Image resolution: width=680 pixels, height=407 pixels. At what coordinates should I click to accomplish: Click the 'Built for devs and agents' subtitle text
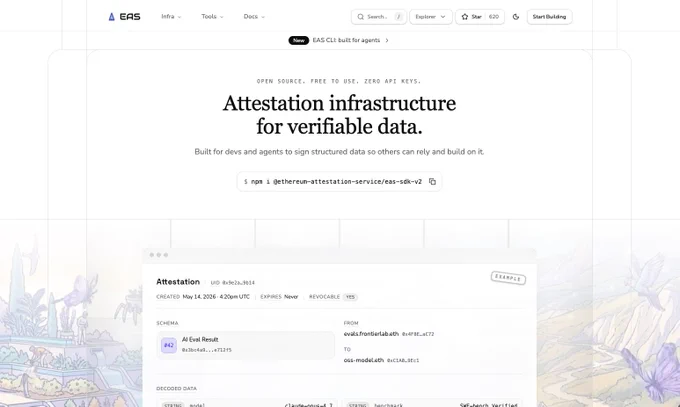pos(339,151)
